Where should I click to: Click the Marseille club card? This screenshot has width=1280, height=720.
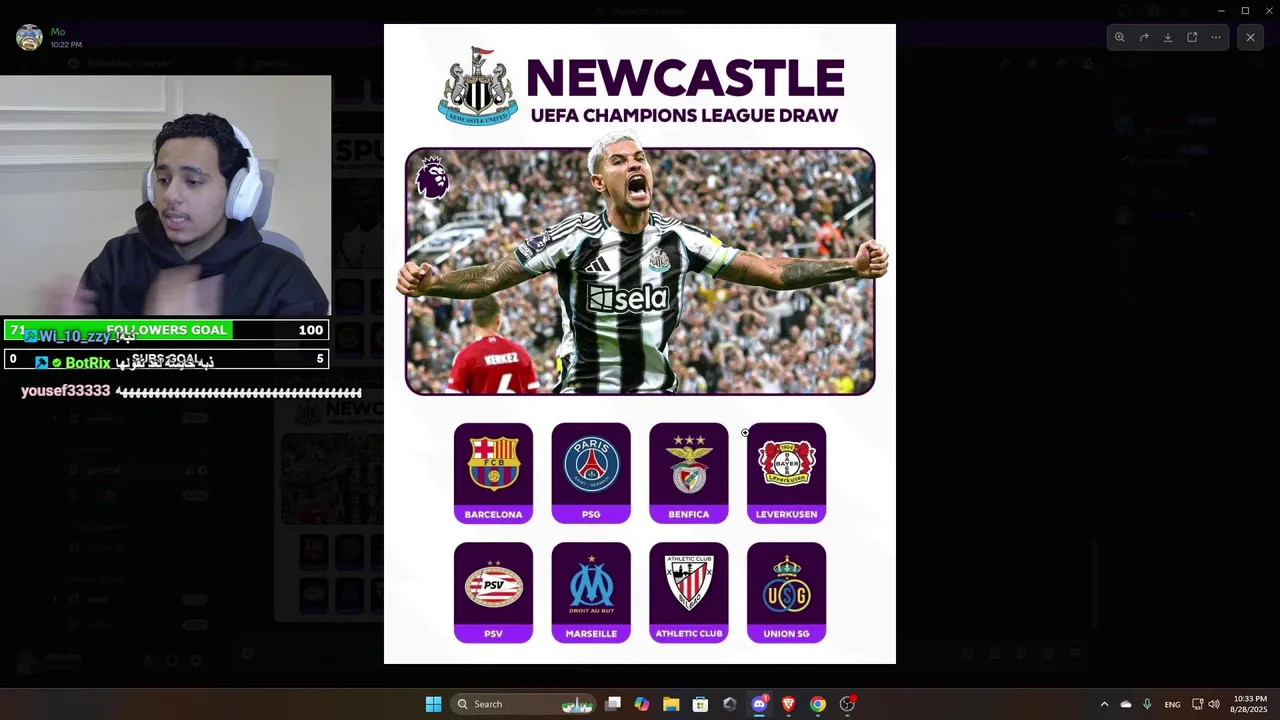(591, 592)
